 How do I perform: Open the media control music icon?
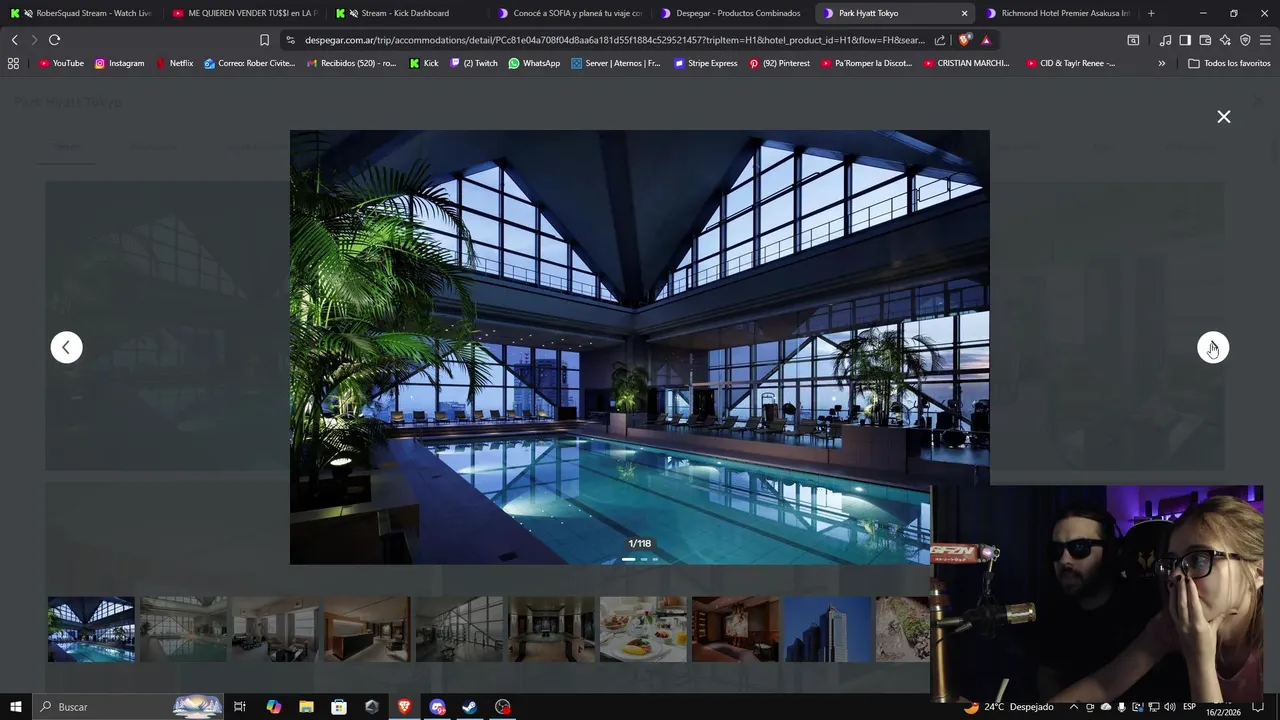point(1165,40)
